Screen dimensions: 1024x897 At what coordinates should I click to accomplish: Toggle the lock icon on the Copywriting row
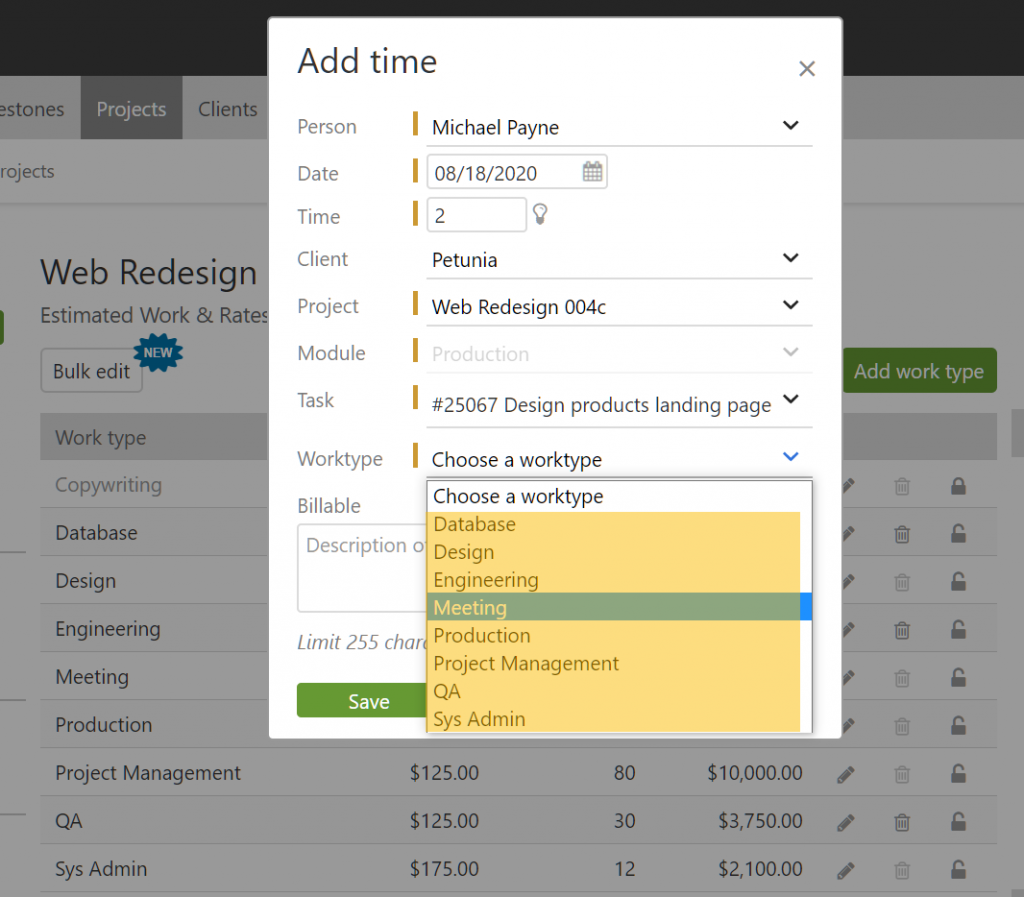[957, 485]
